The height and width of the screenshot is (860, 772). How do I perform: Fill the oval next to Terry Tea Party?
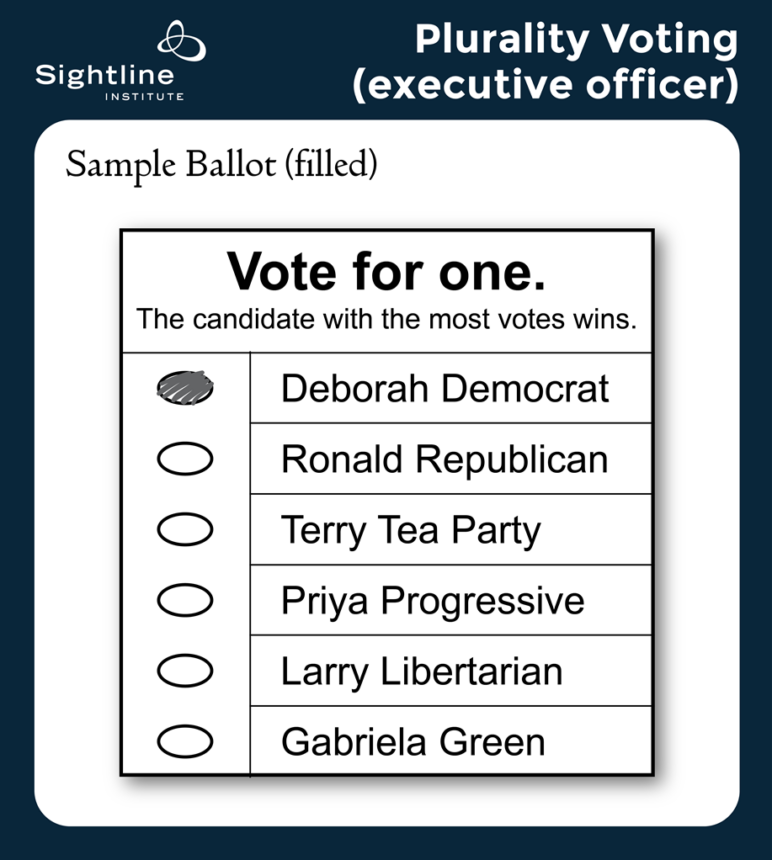click(x=185, y=530)
